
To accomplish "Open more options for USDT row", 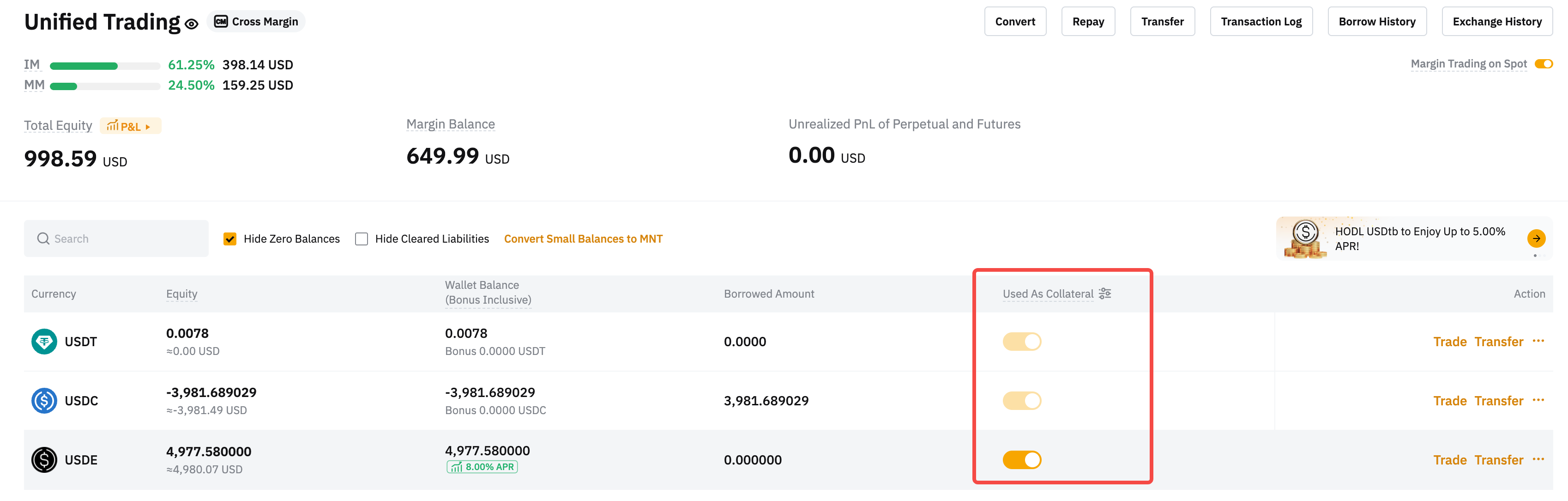I will (1538, 341).
